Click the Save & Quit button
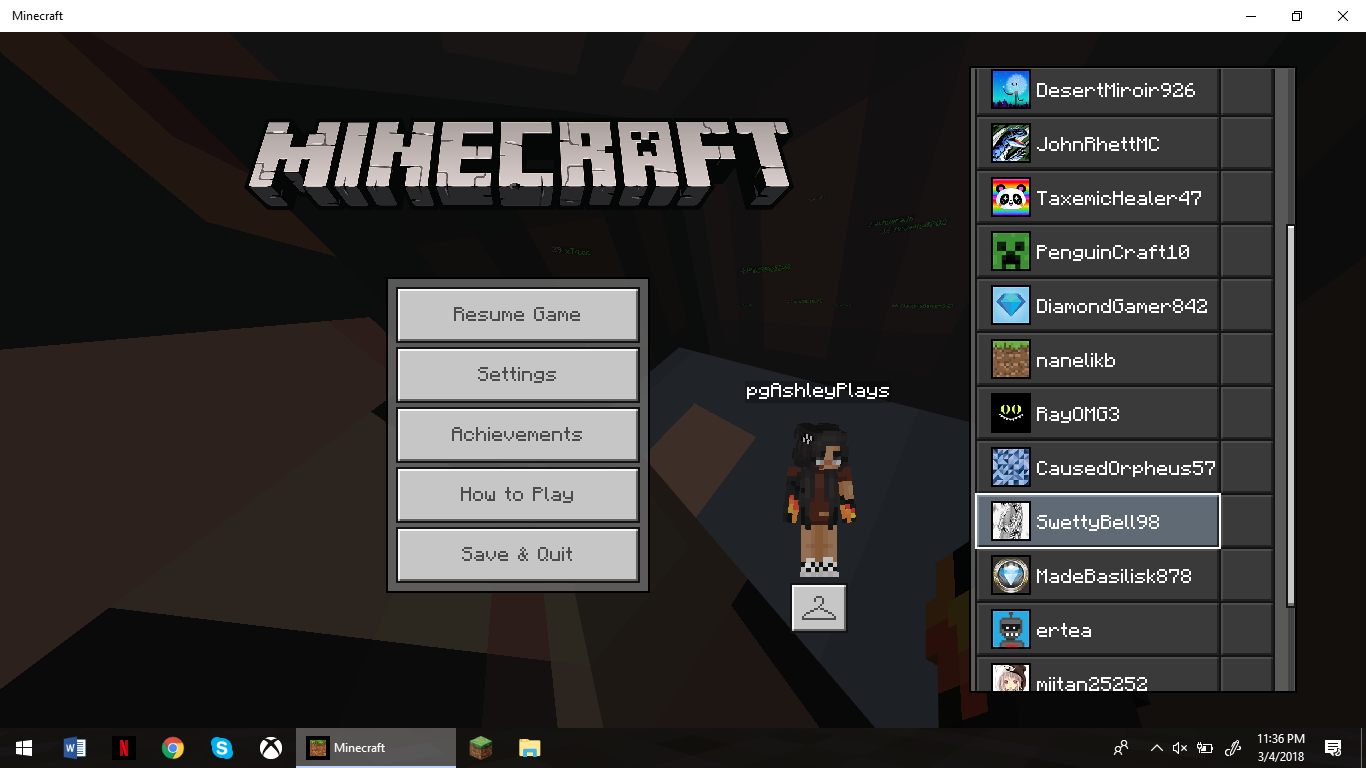Image resolution: width=1366 pixels, height=768 pixels. coord(518,555)
